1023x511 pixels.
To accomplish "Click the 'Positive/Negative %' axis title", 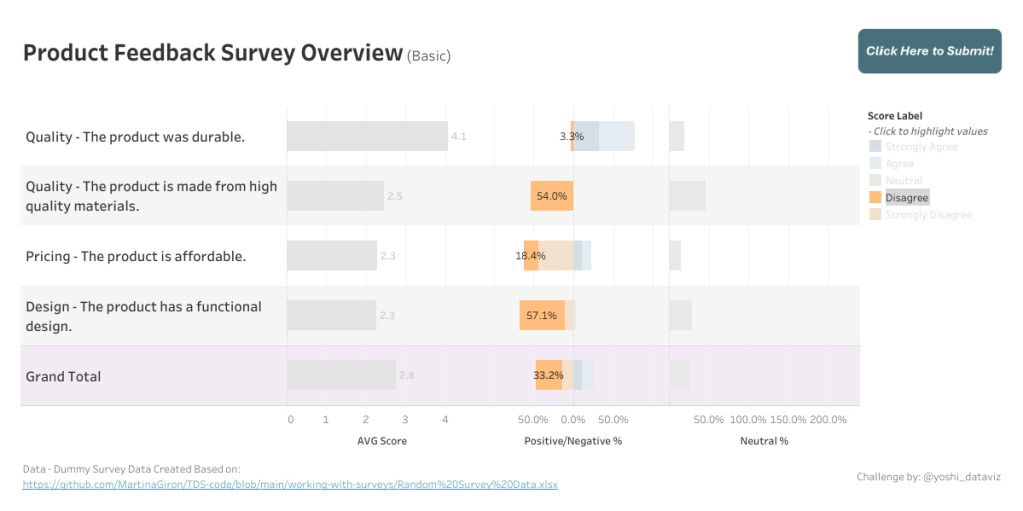I will point(573,440).
